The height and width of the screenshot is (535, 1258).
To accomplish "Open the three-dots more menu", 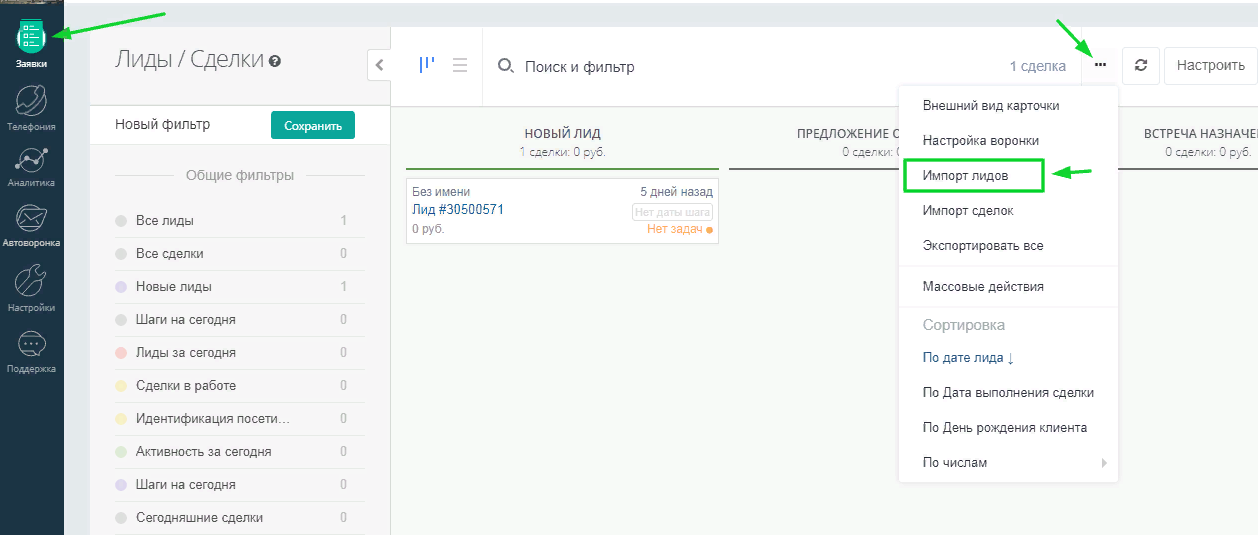I will [1100, 66].
